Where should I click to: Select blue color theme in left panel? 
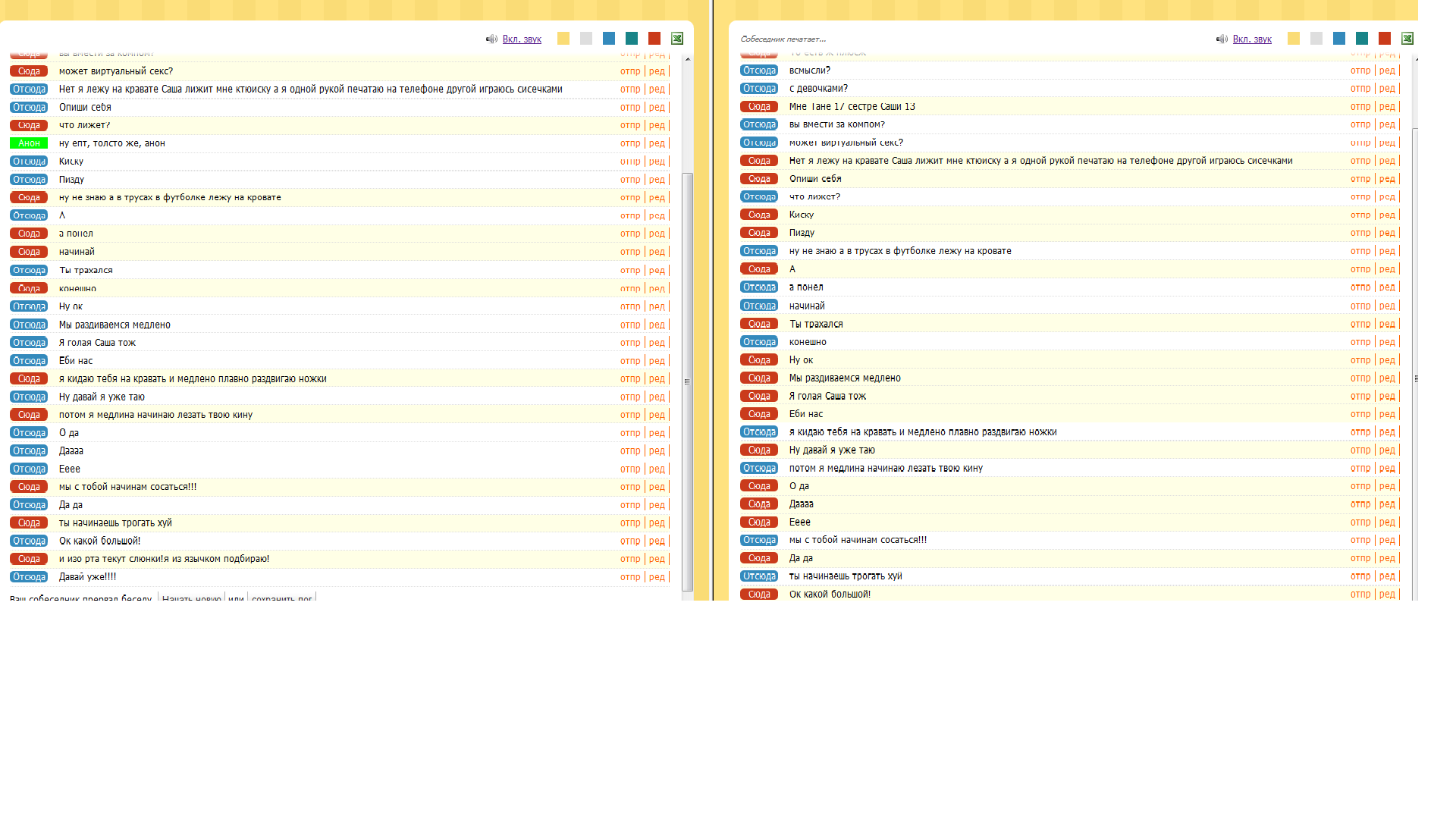click(609, 39)
